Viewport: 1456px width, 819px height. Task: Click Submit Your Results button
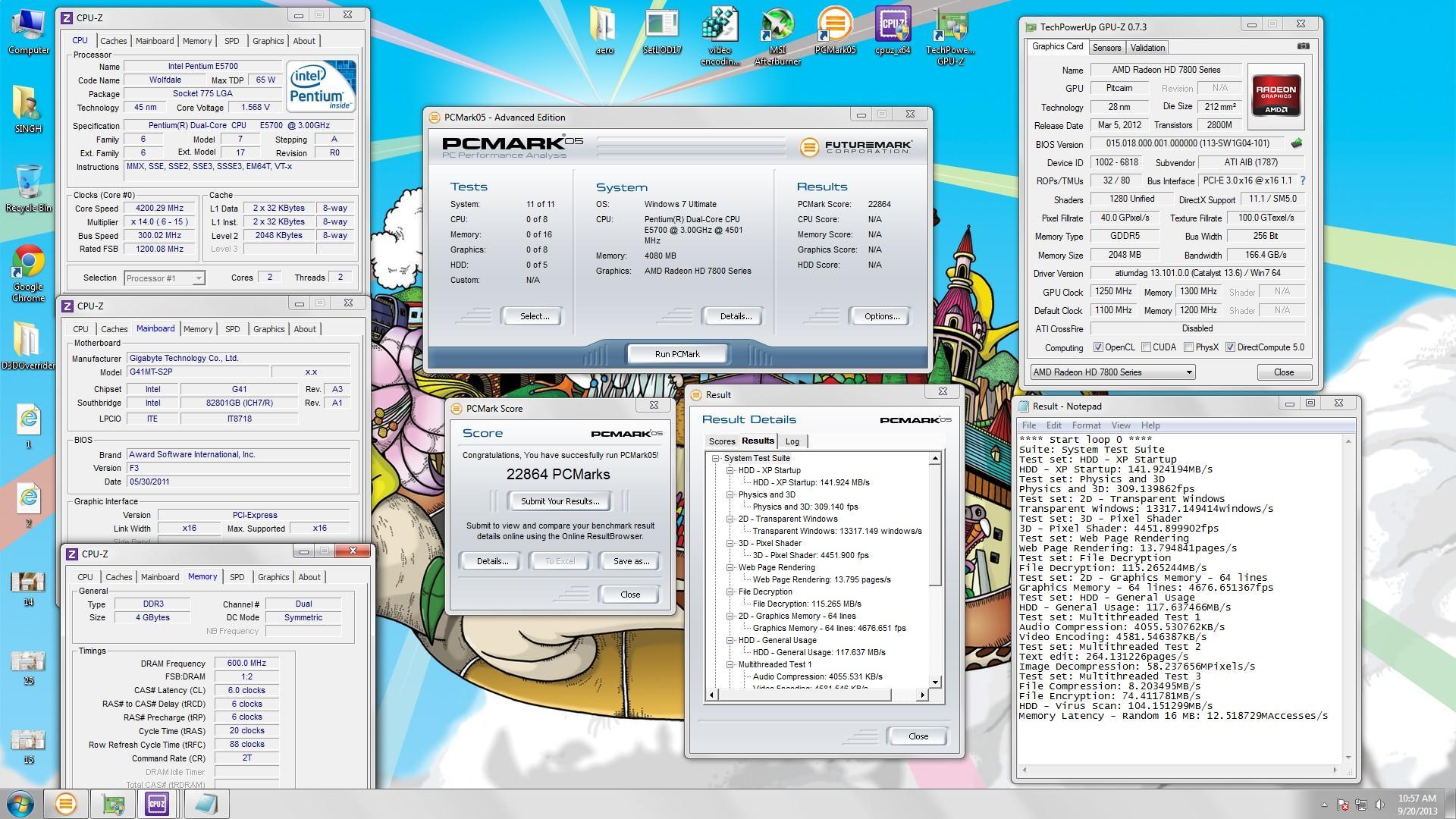coord(560,501)
